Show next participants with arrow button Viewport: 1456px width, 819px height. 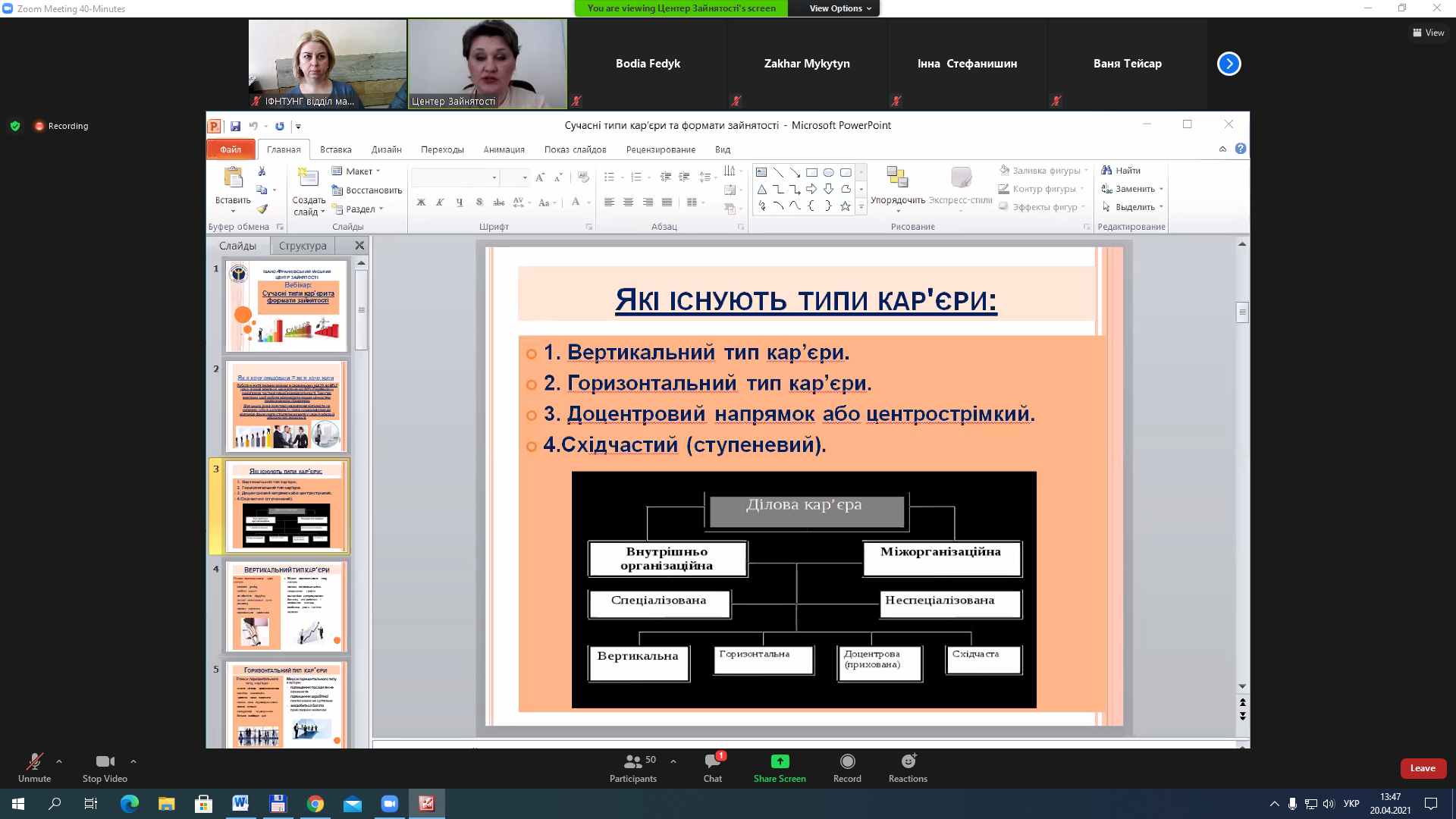click(1228, 64)
